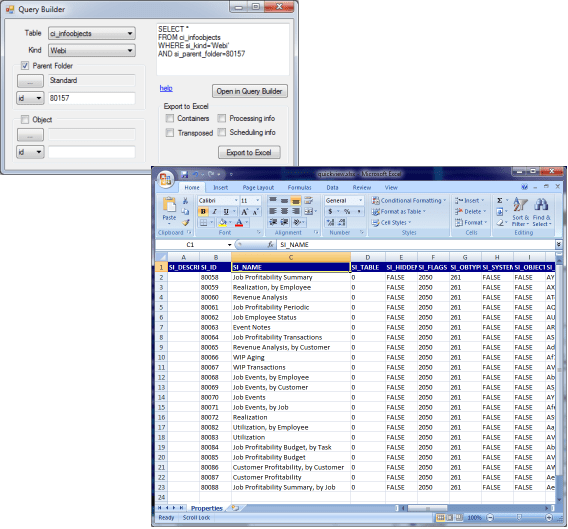
Task: Click the Decrease Indent icon
Action: 273,222
